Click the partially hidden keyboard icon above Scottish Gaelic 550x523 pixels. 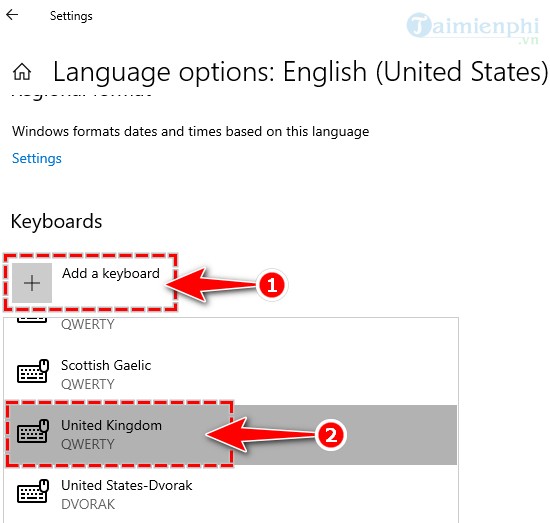tap(32, 320)
